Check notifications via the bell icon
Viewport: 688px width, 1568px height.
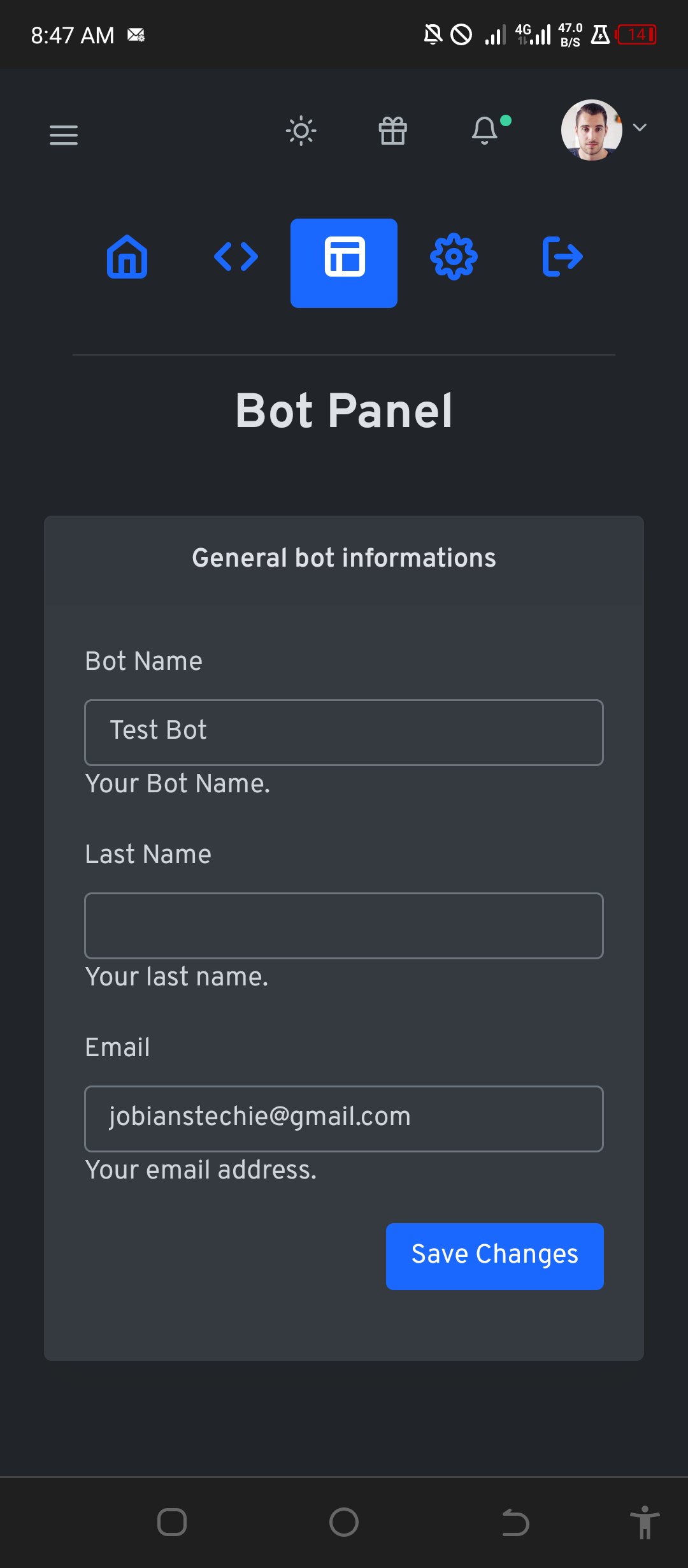[x=485, y=130]
